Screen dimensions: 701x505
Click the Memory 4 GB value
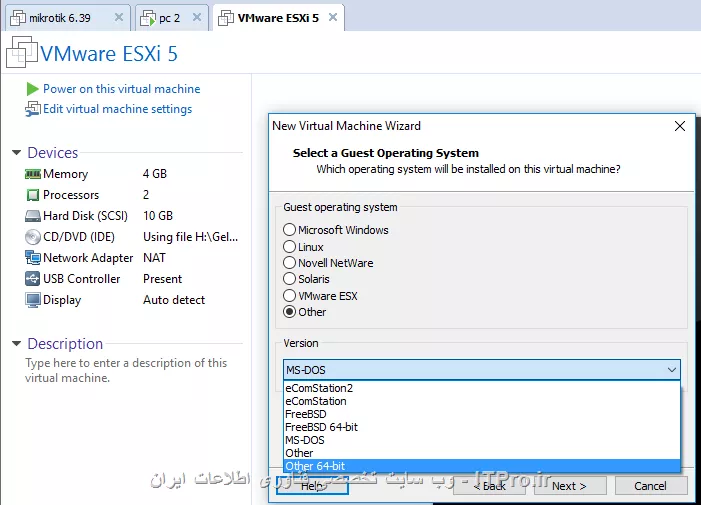tap(155, 174)
